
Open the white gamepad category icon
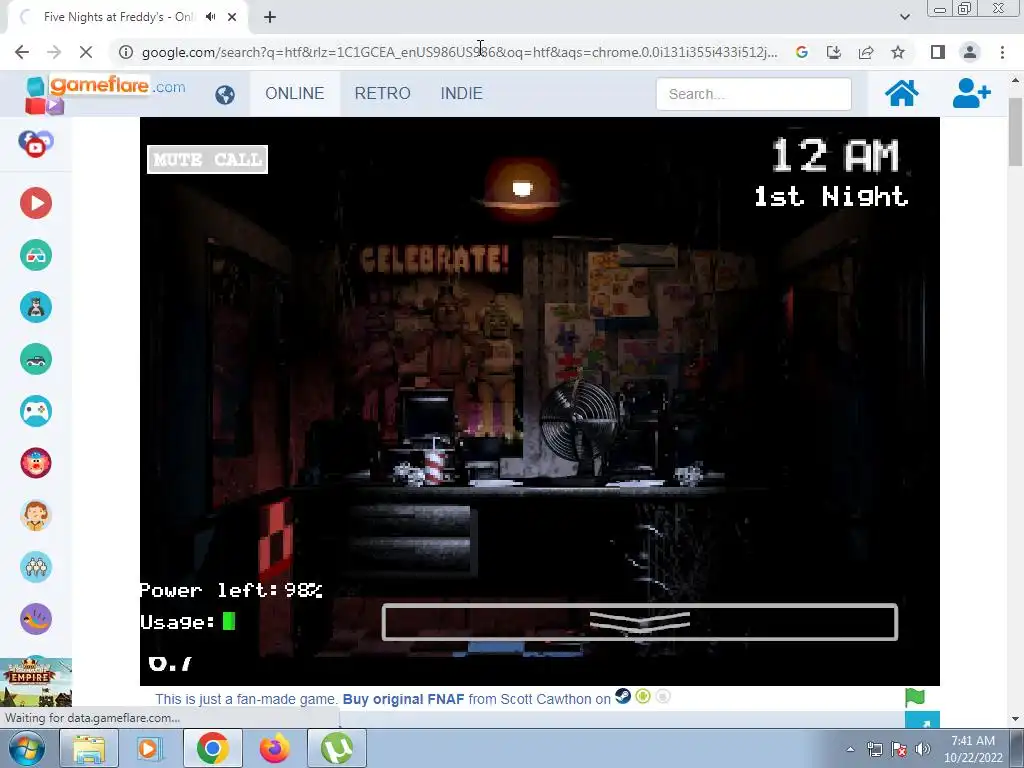36,411
